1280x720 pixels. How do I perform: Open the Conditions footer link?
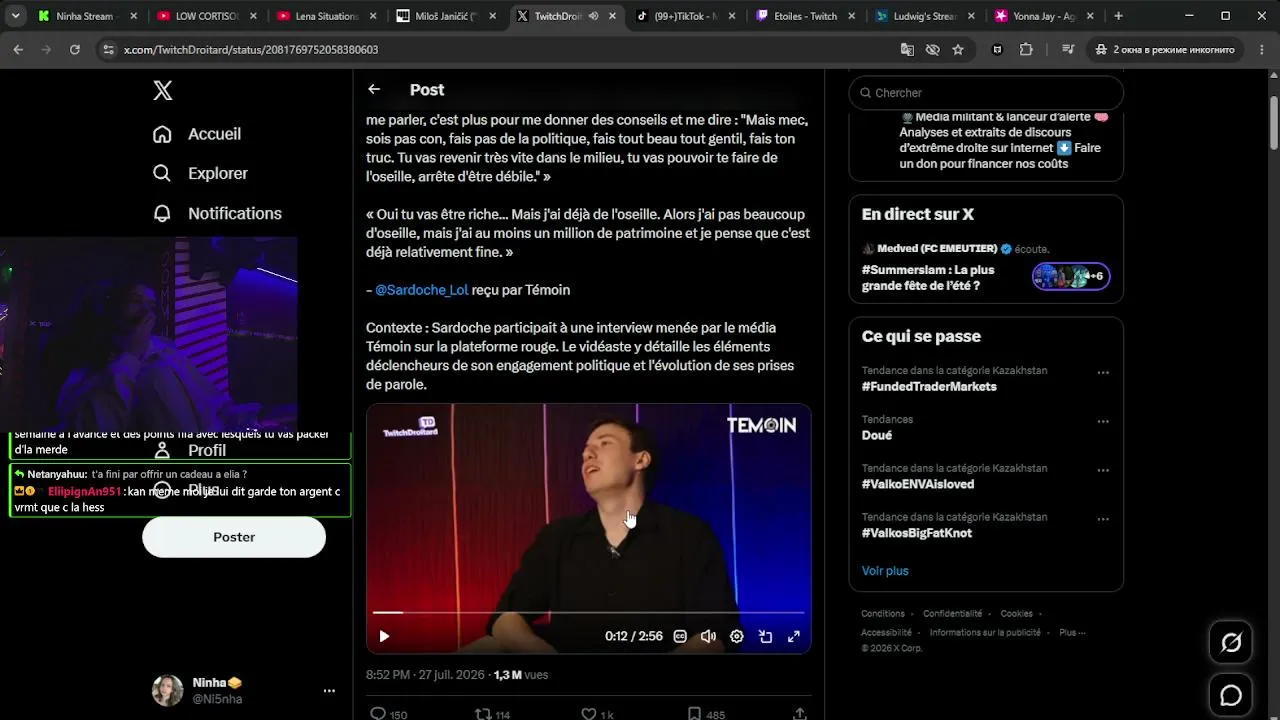click(883, 614)
